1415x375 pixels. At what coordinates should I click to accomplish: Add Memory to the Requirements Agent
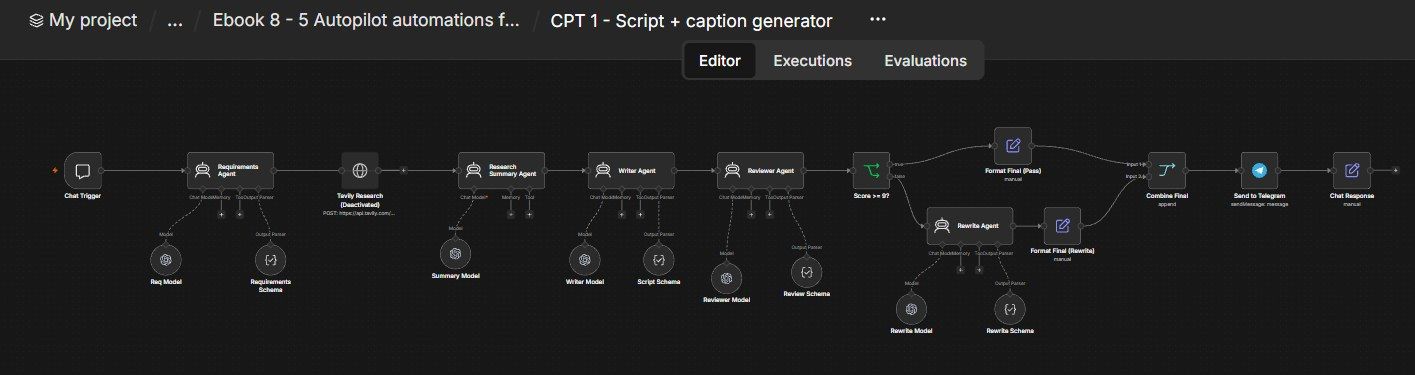tap(221, 214)
